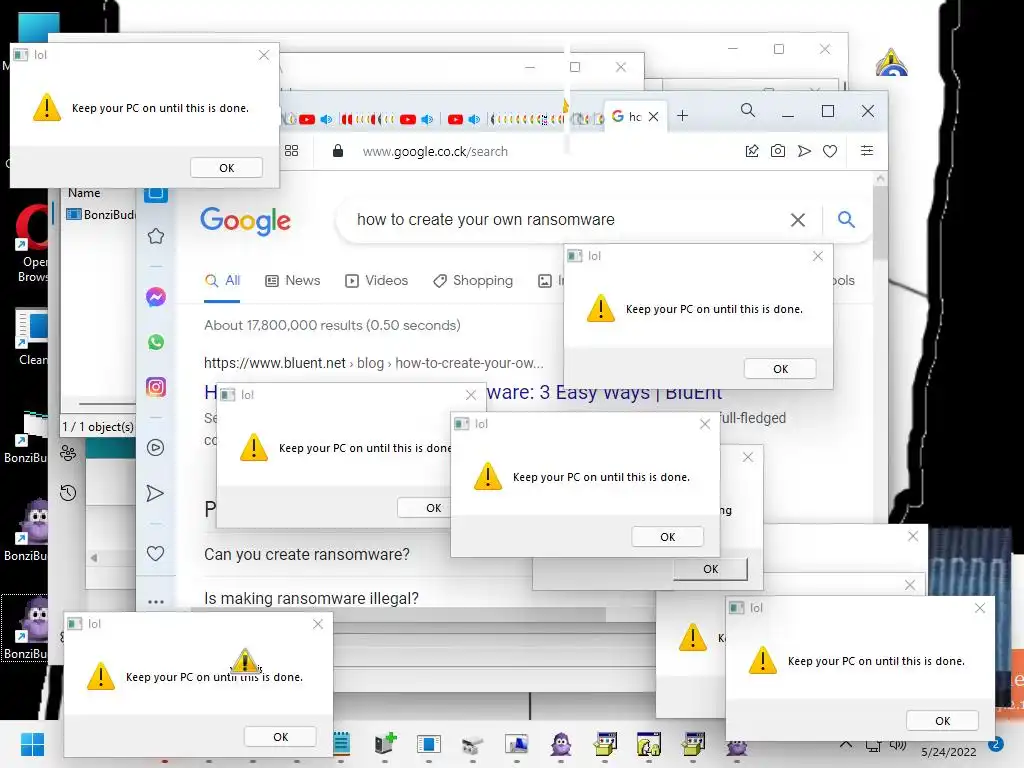The width and height of the screenshot is (1024, 768).
Task: Click the pencil edit icon in address bar
Action: tap(752, 151)
